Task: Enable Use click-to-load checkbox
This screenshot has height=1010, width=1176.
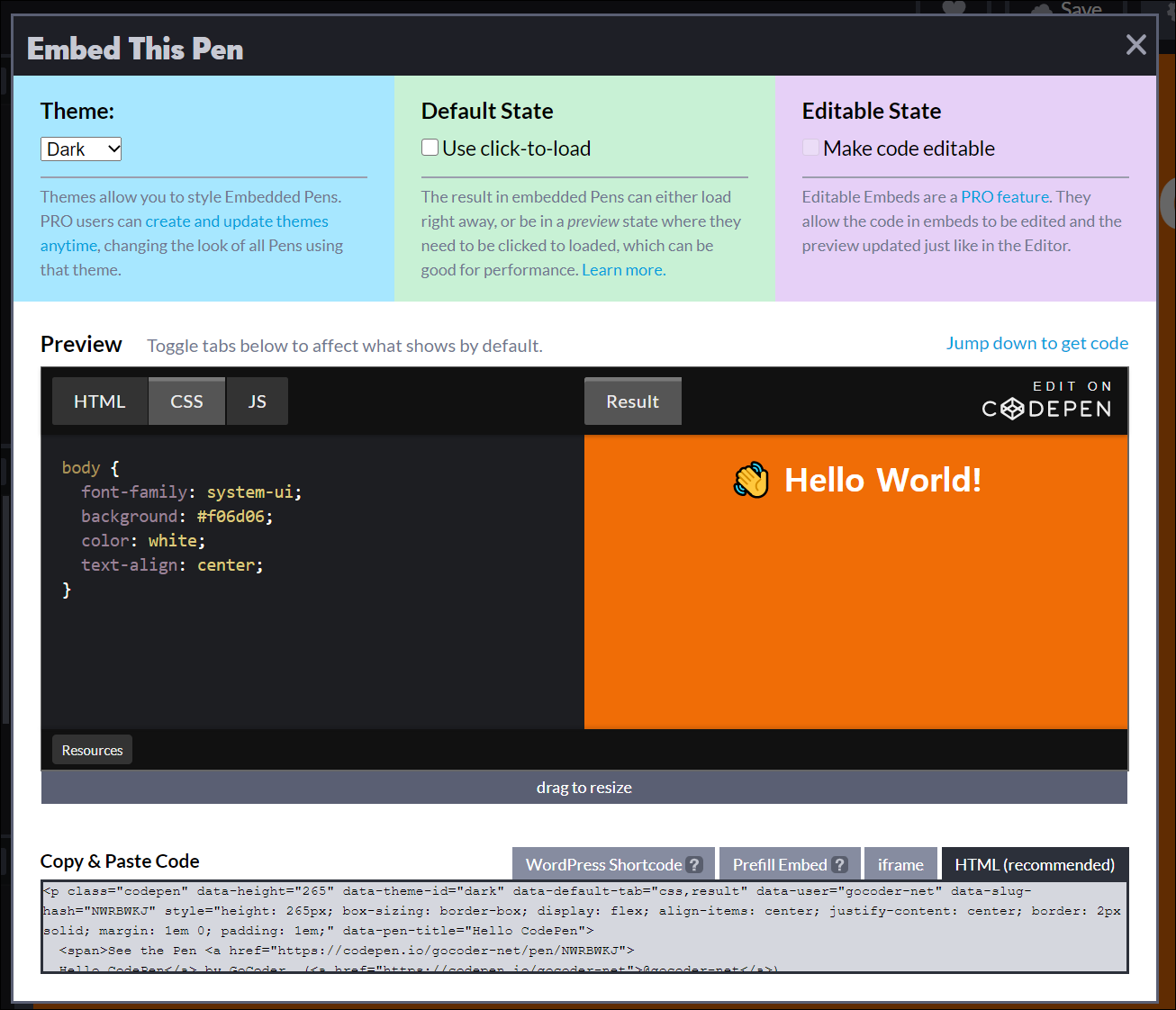Action: click(430, 148)
